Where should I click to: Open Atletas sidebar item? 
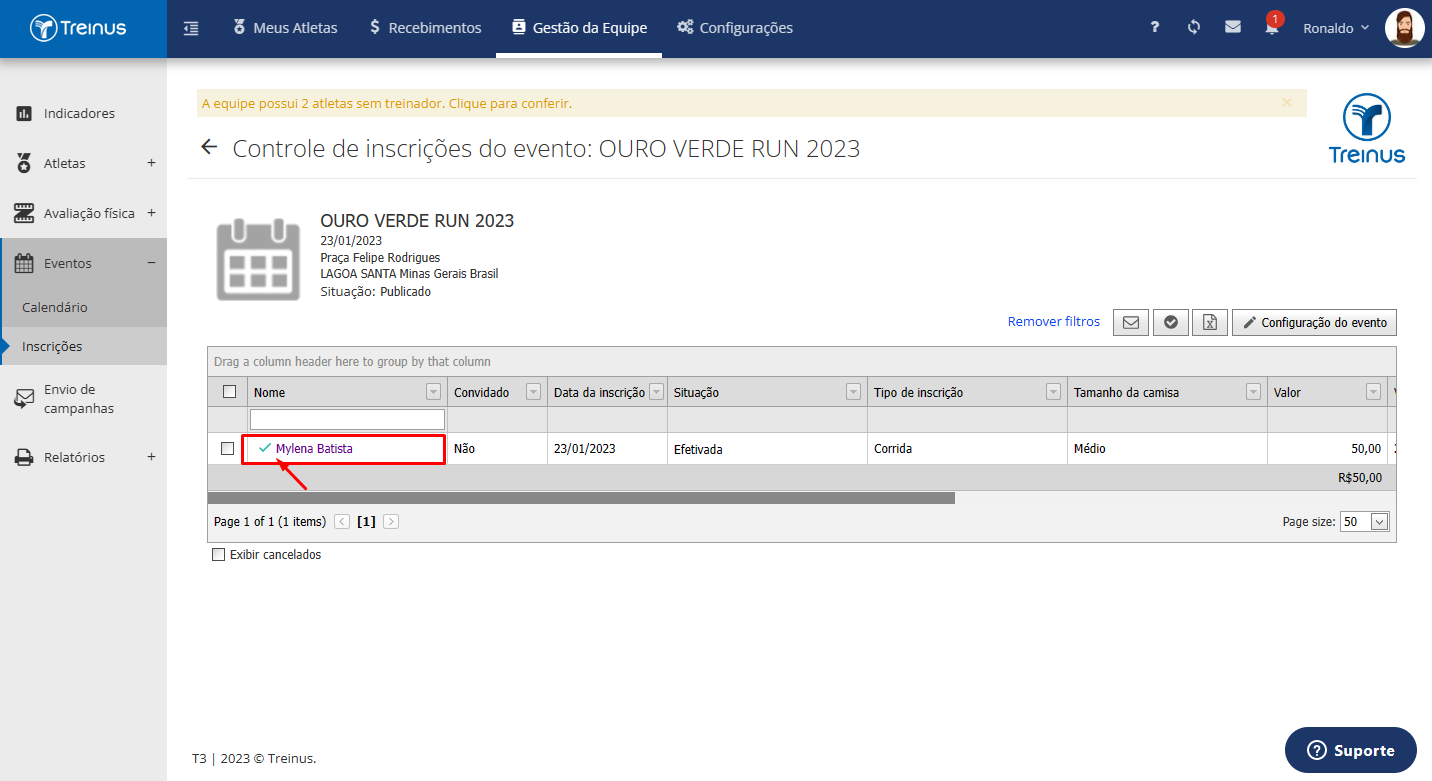tap(65, 163)
